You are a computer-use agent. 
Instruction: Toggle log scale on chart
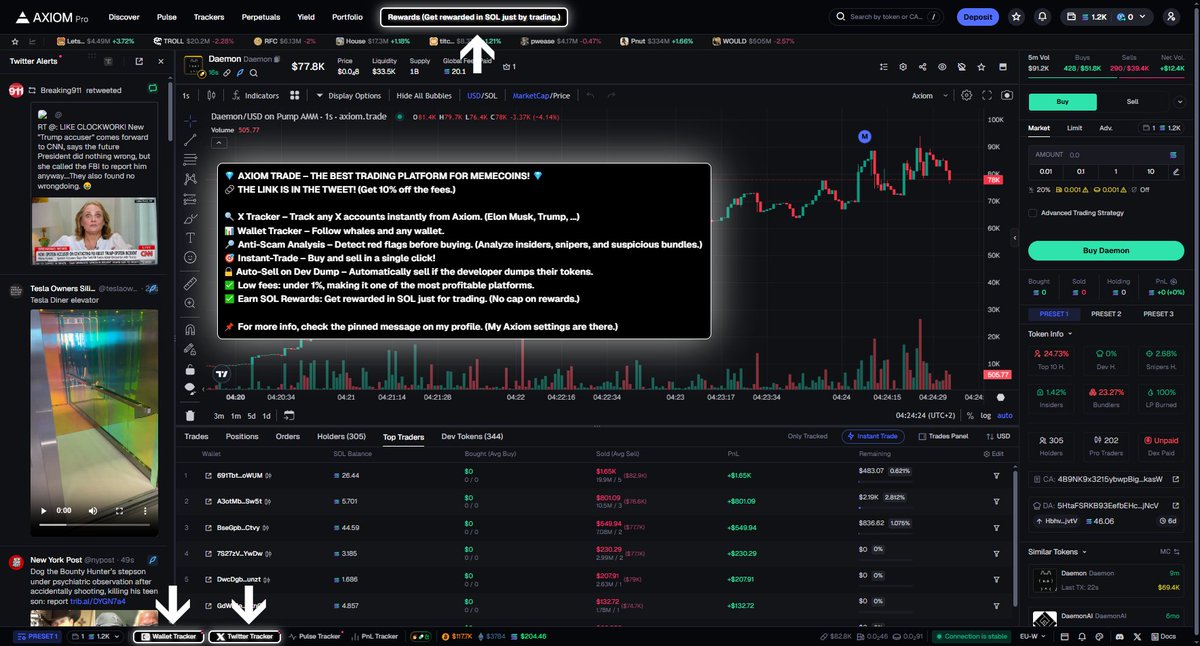tap(986, 415)
